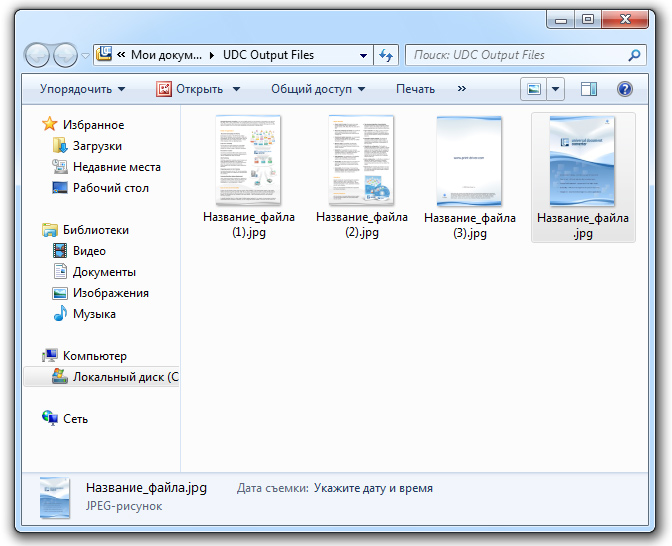
Task: Open the Документы library
Action: pyautogui.click(x=104, y=272)
